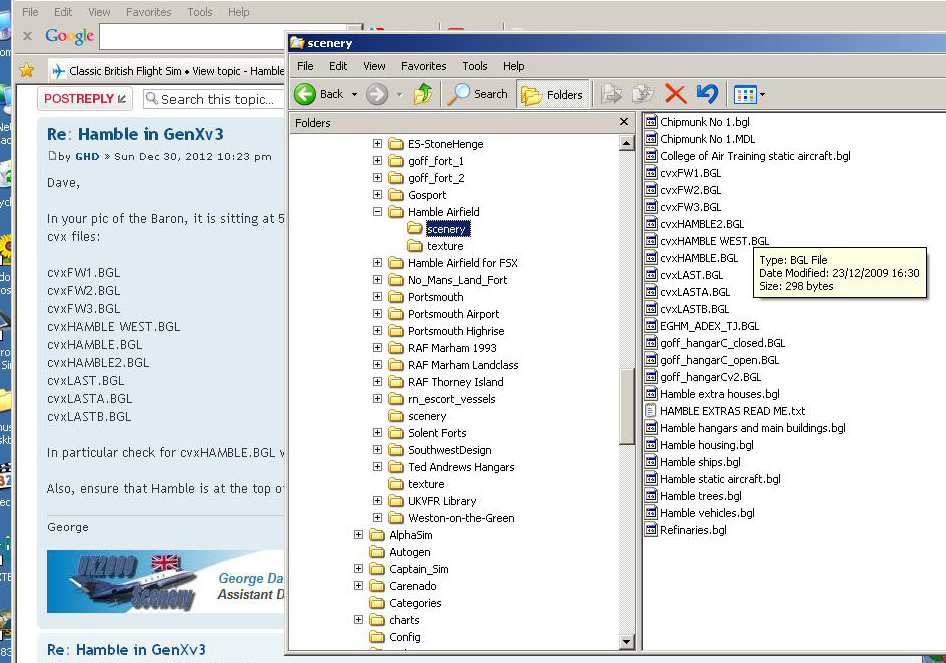Click the cvxHAMBLE2.BGL file icon
This screenshot has height=663, width=946.
(x=651, y=224)
